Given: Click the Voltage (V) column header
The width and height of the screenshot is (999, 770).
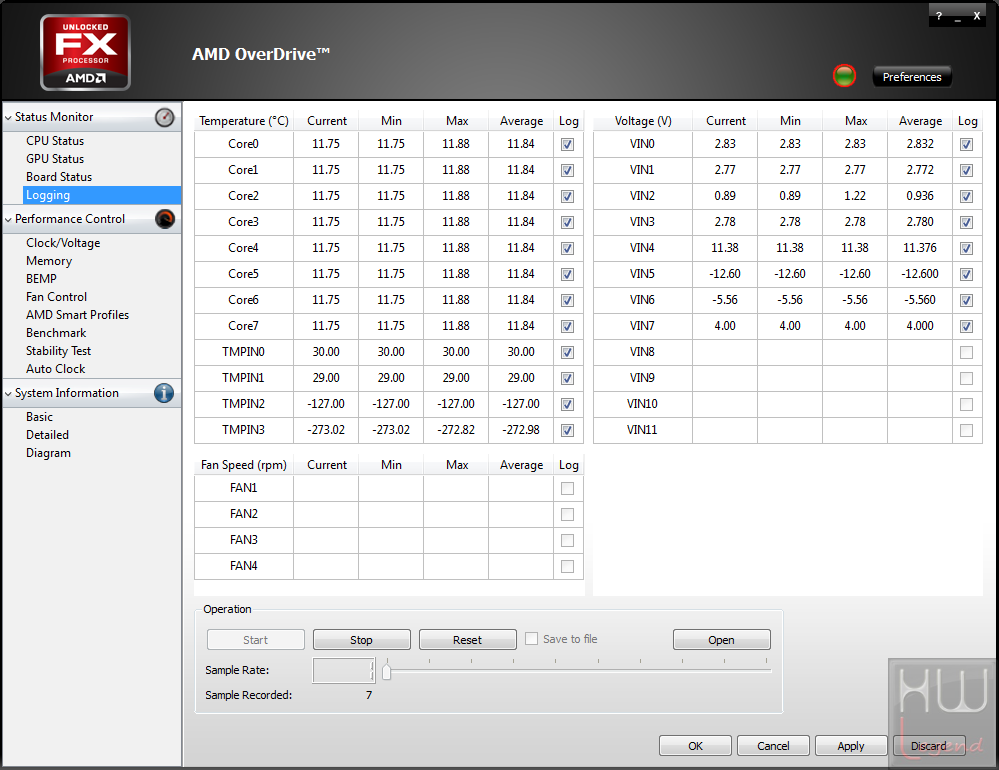Looking at the screenshot, I should (x=643, y=121).
